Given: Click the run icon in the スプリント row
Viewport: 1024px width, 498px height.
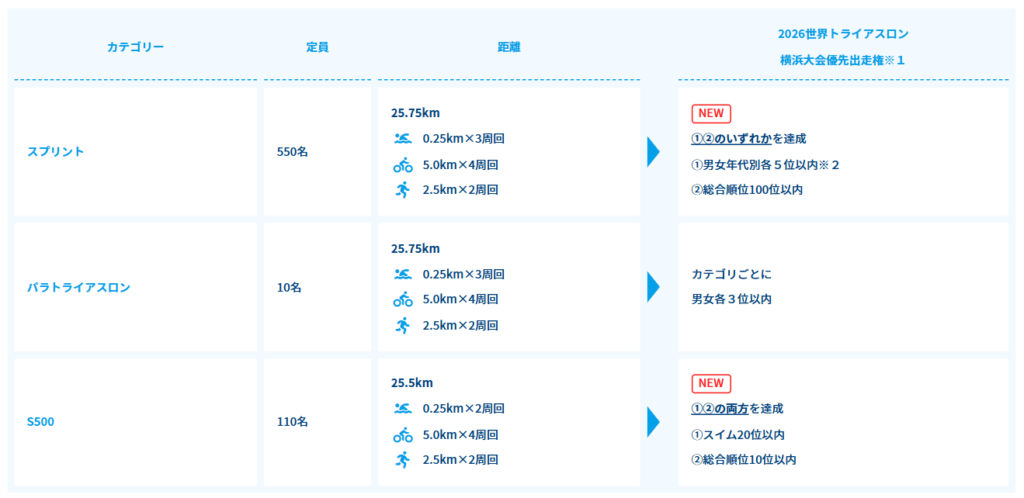Looking at the screenshot, I should coord(403,190).
